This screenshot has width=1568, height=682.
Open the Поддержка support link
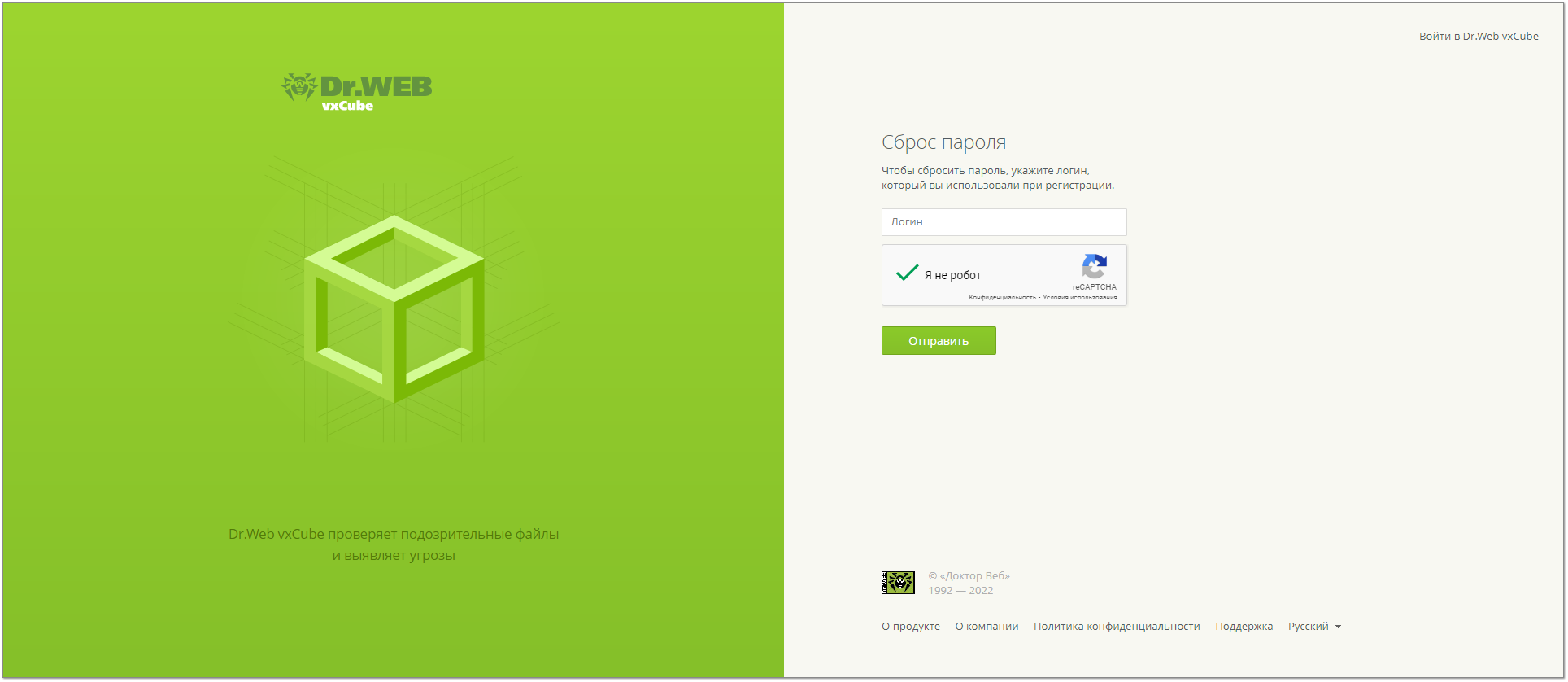(x=1244, y=627)
